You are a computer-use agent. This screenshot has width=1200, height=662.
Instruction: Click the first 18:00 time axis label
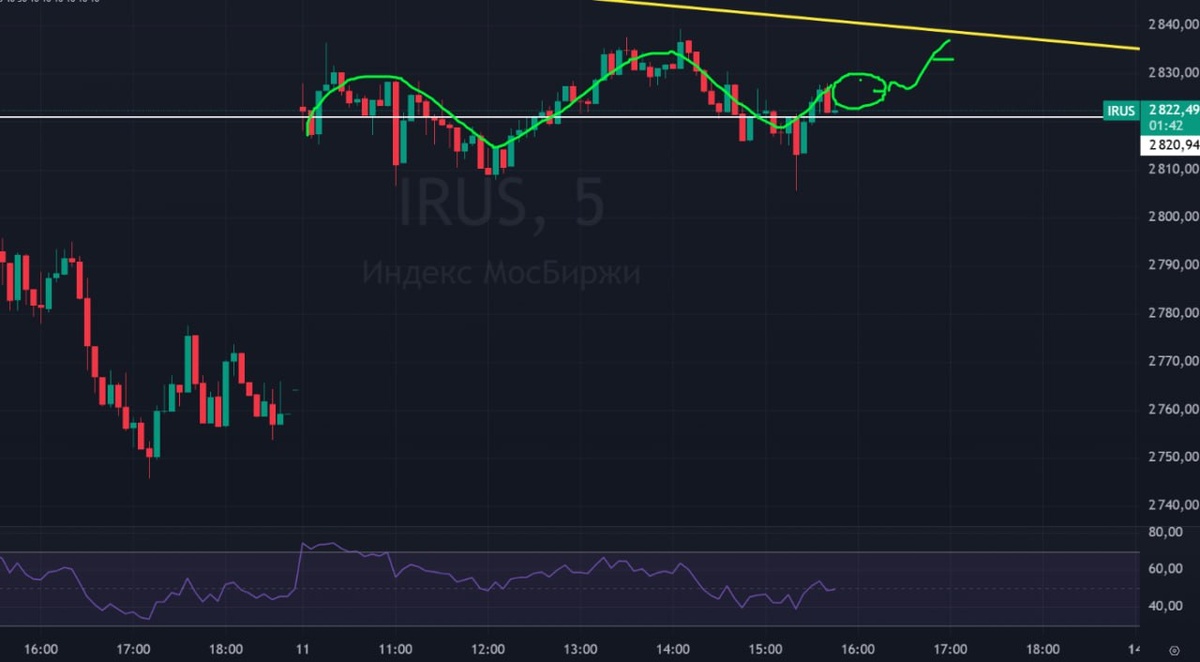tap(226, 649)
